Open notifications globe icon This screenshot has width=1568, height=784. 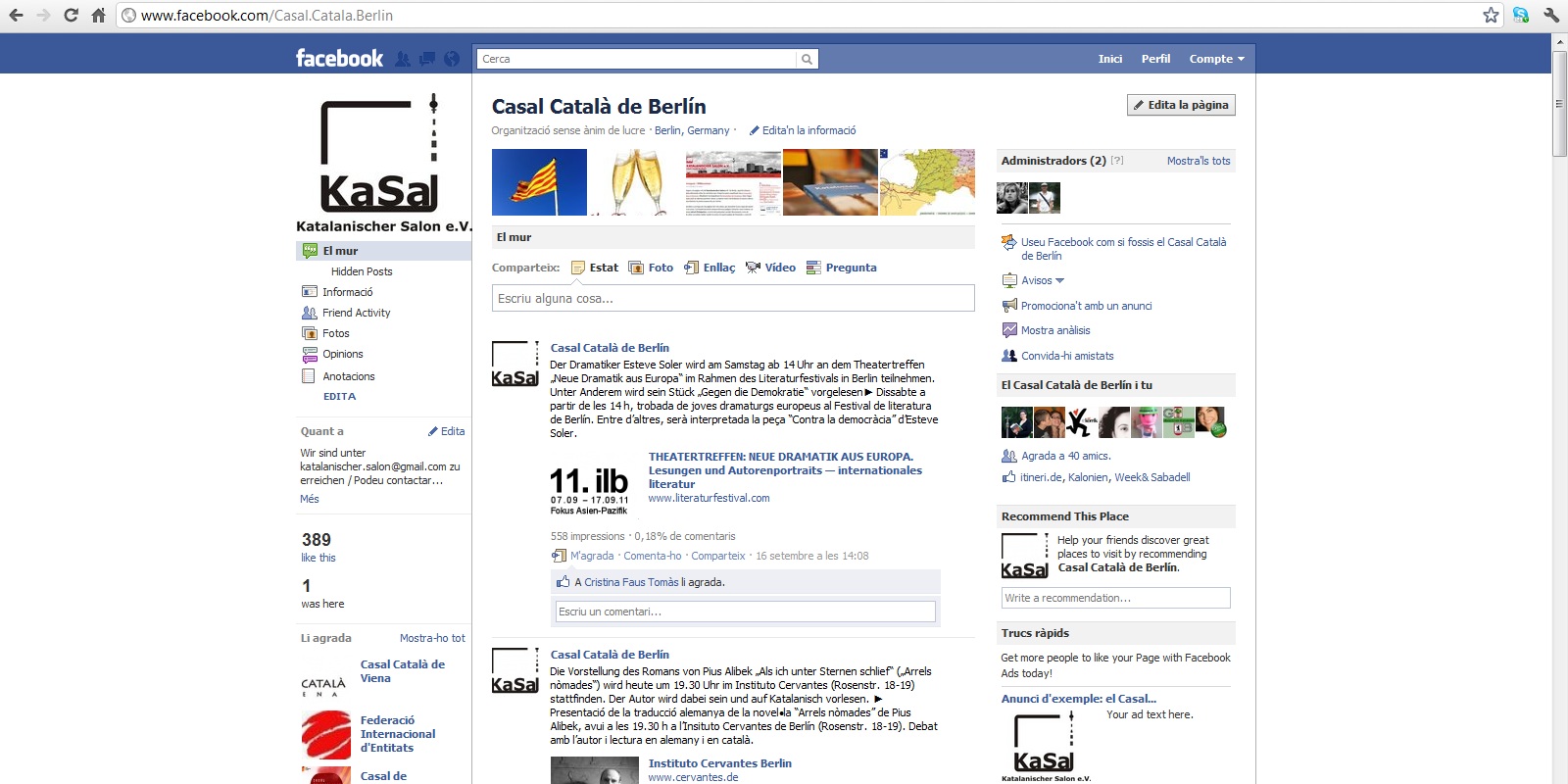click(x=452, y=59)
